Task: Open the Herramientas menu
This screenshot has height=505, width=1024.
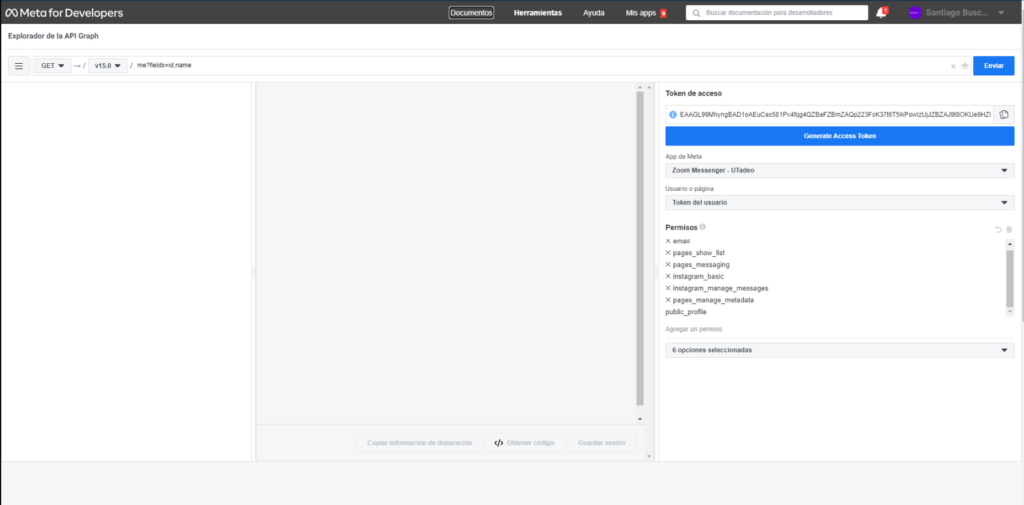Action: [x=537, y=13]
